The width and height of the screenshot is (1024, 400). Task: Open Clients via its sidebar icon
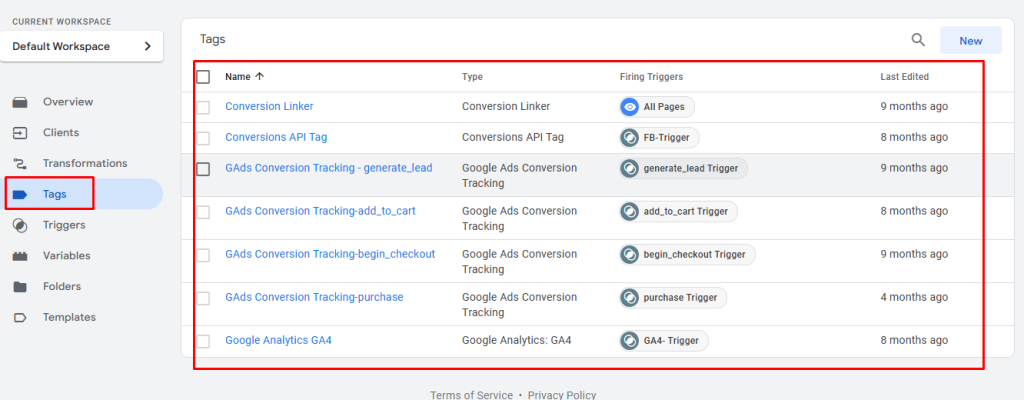tap(20, 133)
